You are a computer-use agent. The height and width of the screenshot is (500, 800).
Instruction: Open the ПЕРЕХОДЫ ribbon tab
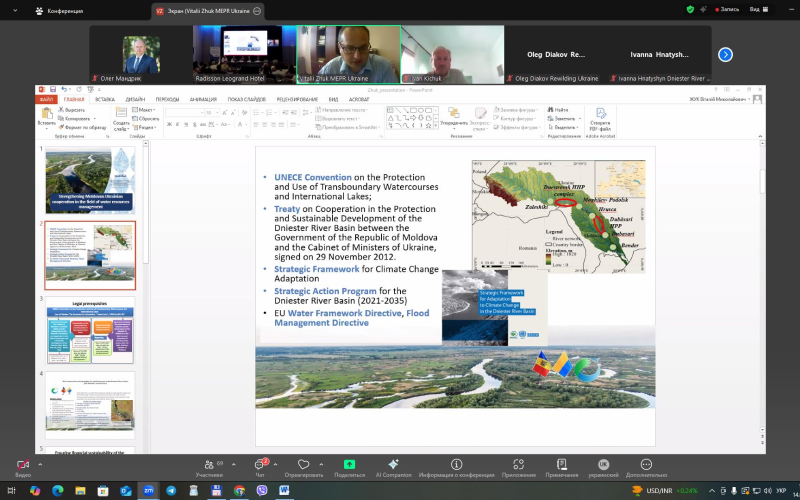(x=167, y=99)
